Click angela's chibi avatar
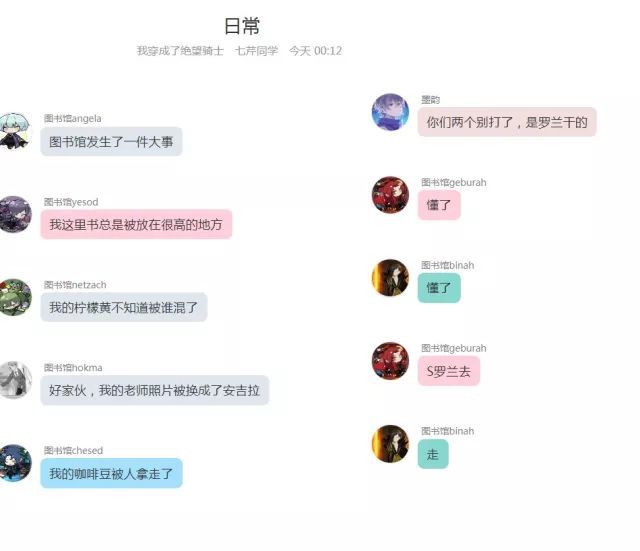The width and height of the screenshot is (640, 551). (x=15, y=131)
